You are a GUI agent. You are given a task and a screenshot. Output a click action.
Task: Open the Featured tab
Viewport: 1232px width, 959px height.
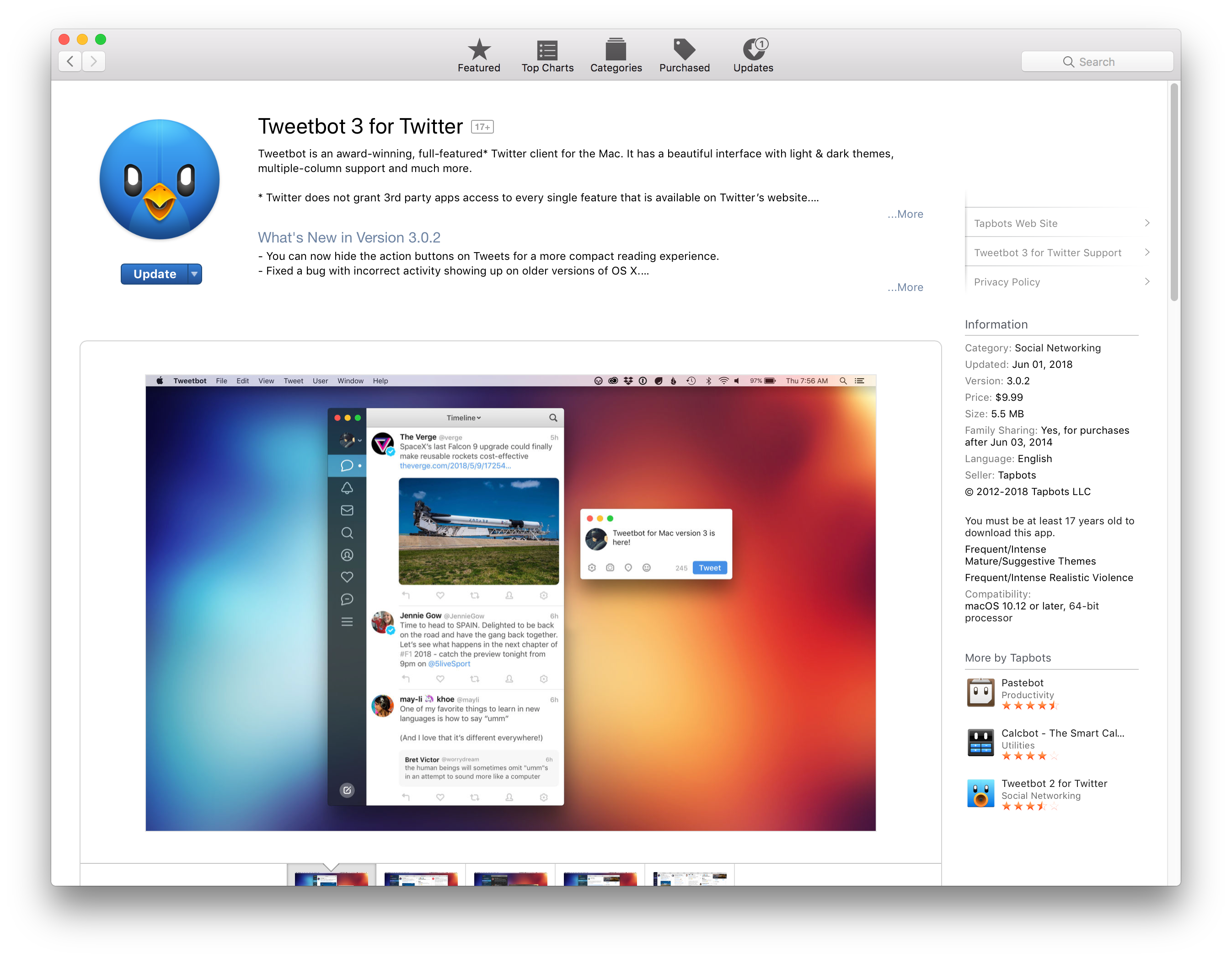(x=478, y=56)
